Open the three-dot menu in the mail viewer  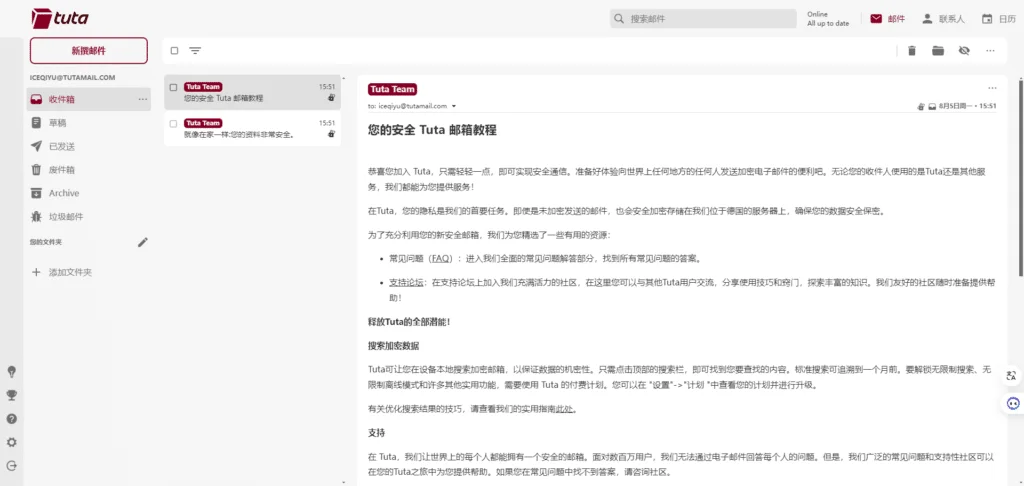click(x=993, y=88)
